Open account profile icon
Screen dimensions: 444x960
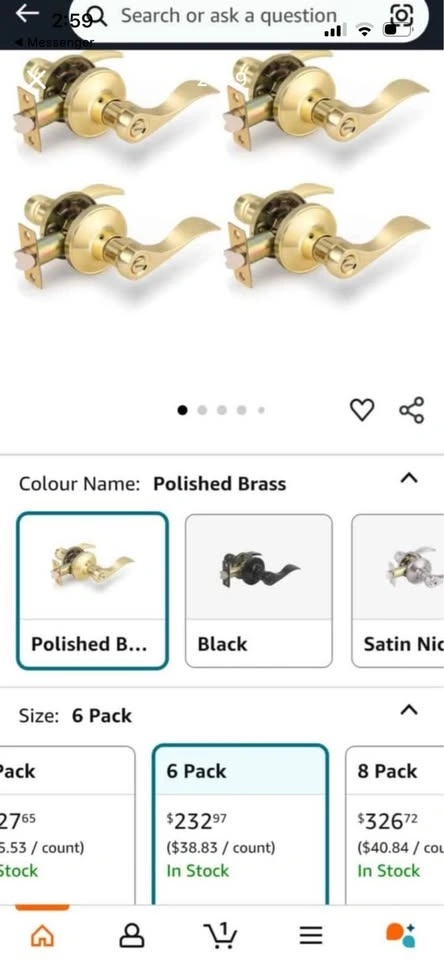pyautogui.click(x=132, y=934)
